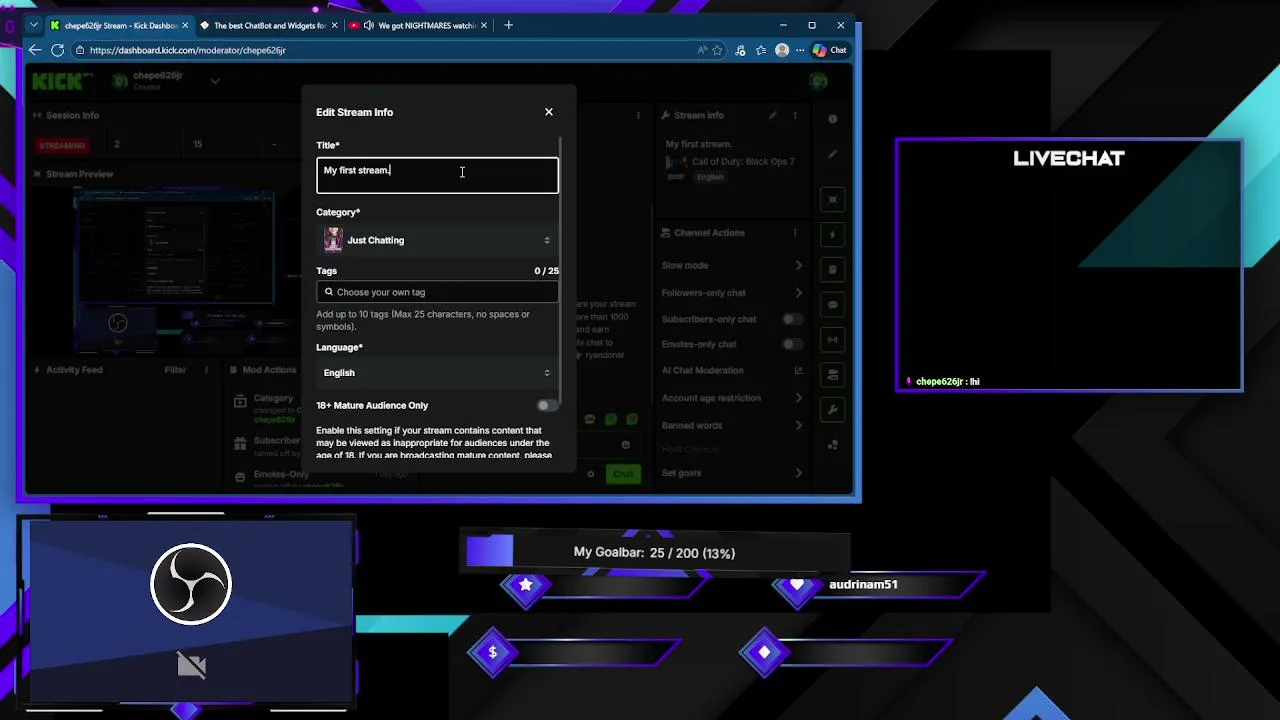The height and width of the screenshot is (720, 1280).
Task: Click heart diamond icon beside audrinam51
Action: [797, 586]
